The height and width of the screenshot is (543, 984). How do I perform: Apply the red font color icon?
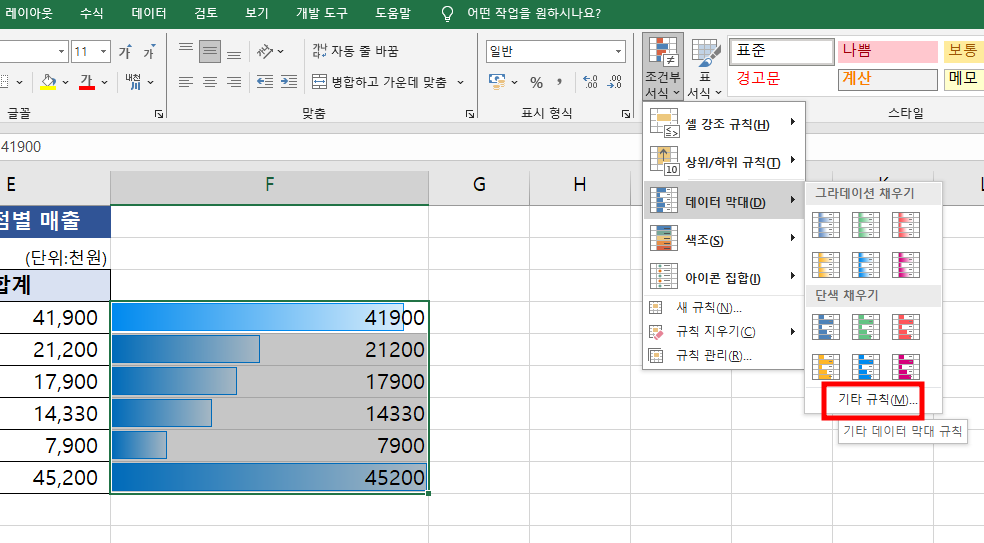click(87, 82)
